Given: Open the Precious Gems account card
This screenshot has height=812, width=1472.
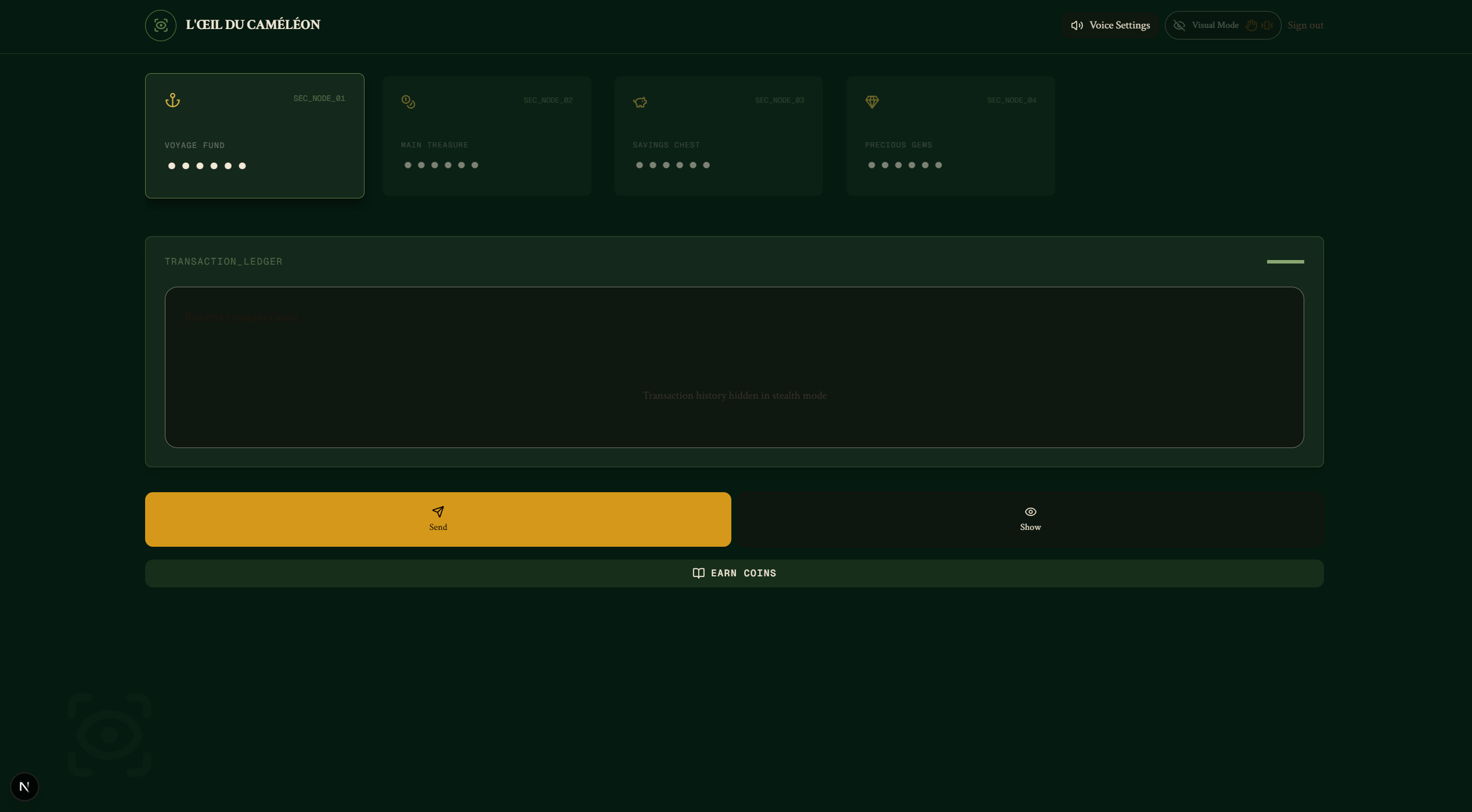Looking at the screenshot, I should 950,136.
